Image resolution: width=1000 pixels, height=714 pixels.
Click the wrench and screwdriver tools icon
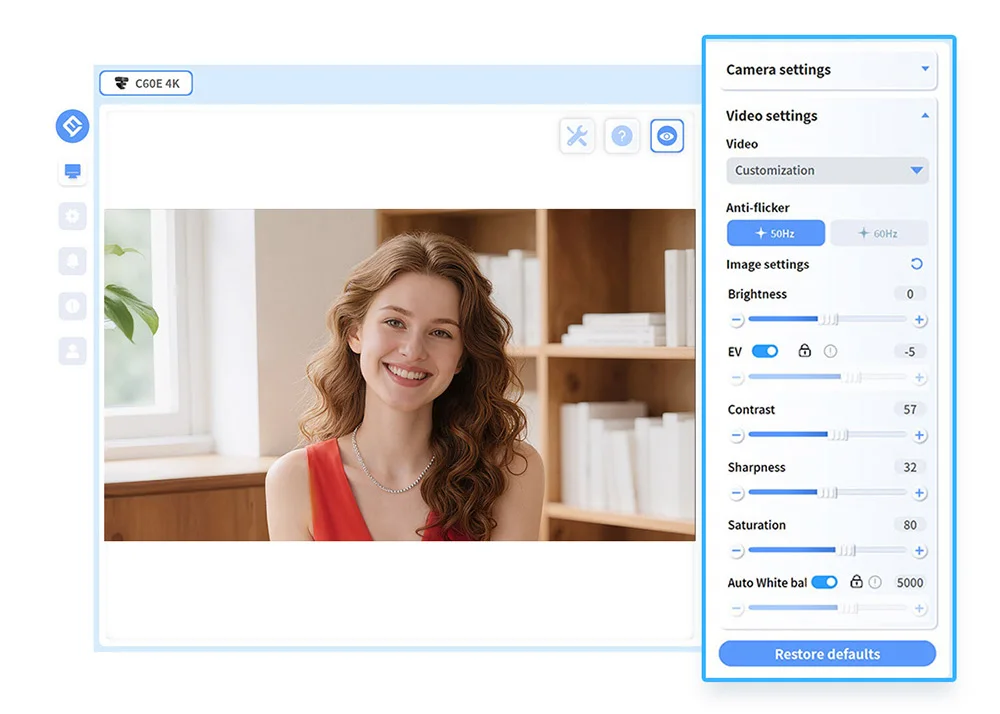click(577, 136)
